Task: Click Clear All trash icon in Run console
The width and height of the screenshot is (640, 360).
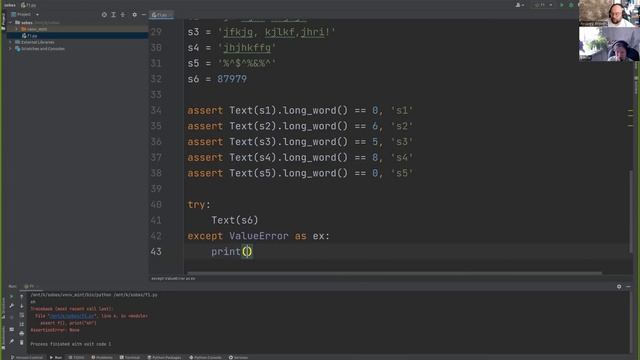Action: 22,342
